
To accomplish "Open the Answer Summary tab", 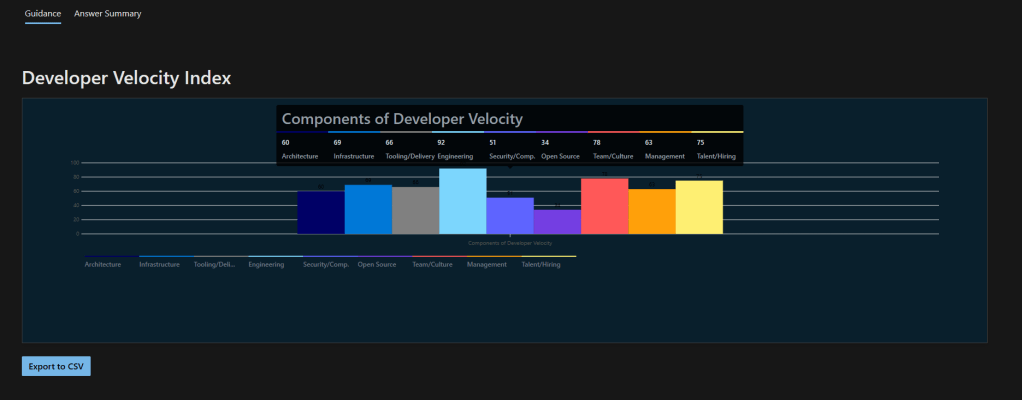I will coord(107,14).
